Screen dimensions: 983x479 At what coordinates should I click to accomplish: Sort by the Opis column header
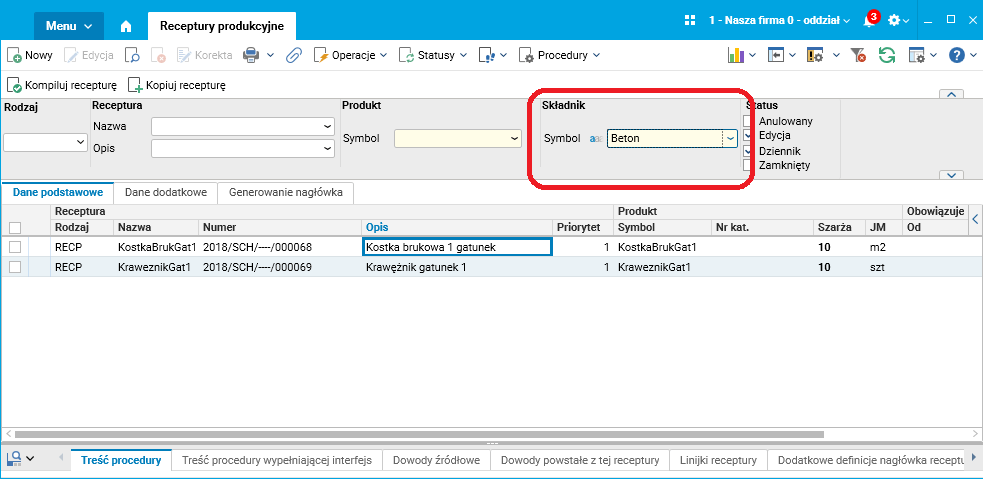456,227
